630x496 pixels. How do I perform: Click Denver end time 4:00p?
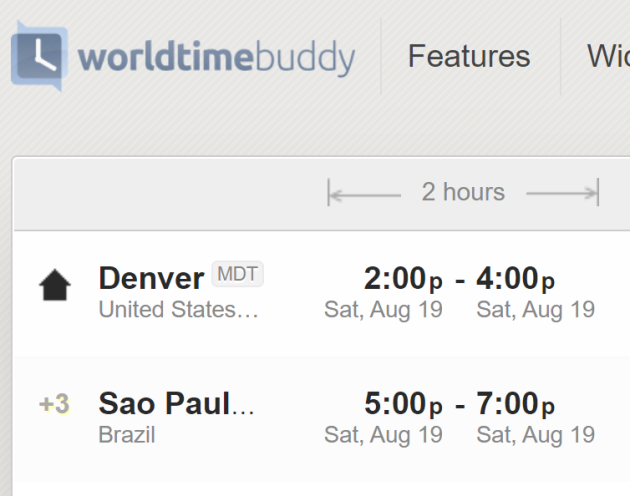click(x=515, y=278)
